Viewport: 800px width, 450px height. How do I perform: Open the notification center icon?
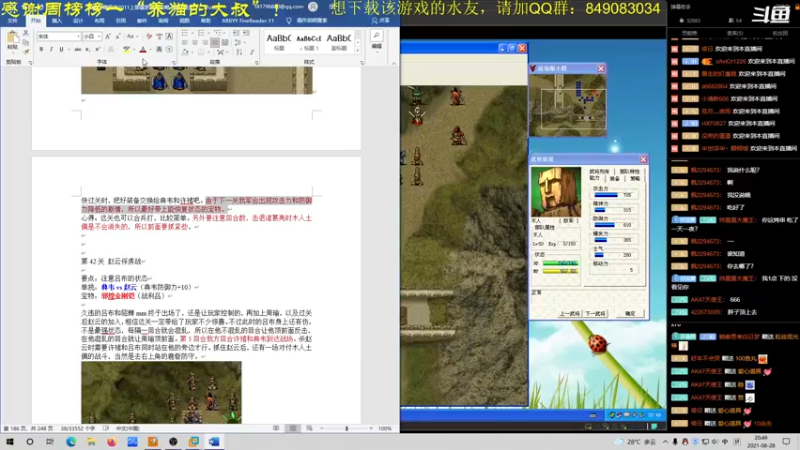point(786,442)
